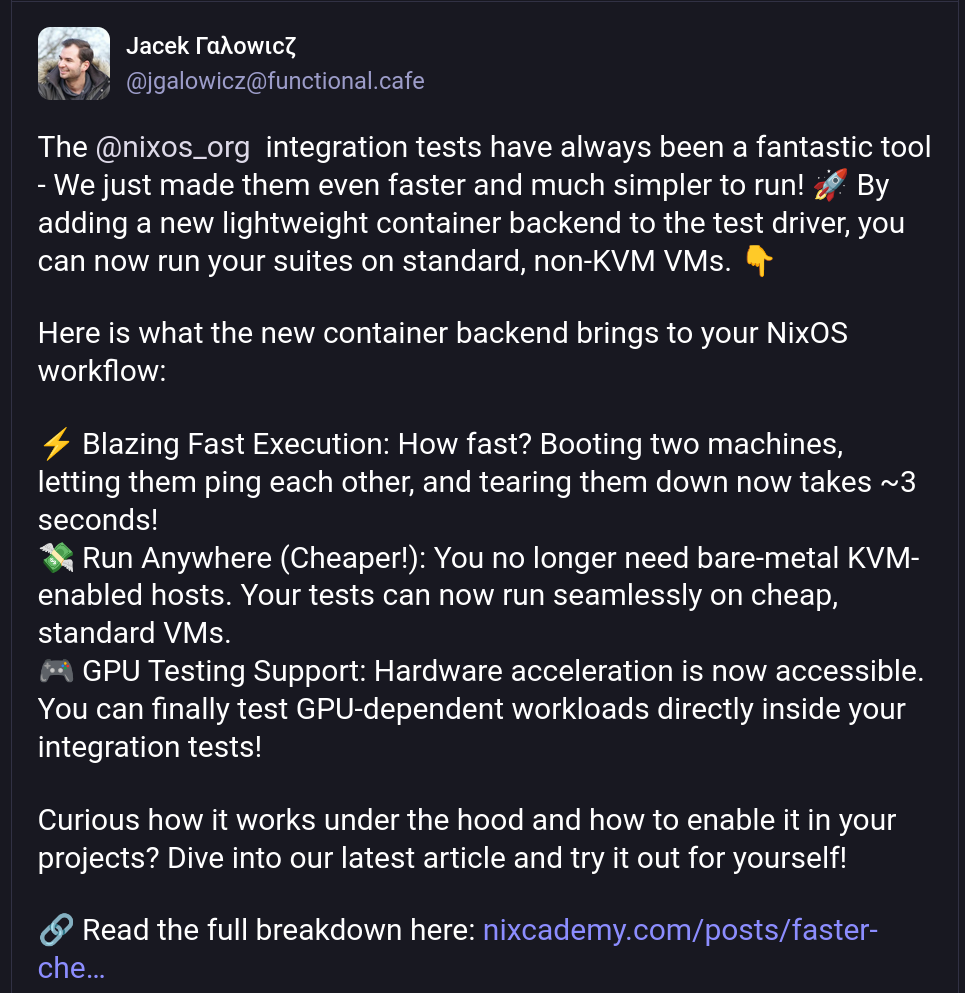The width and height of the screenshot is (965, 993).
Task: Click Jacek's profile avatar photo
Action: [x=73, y=63]
